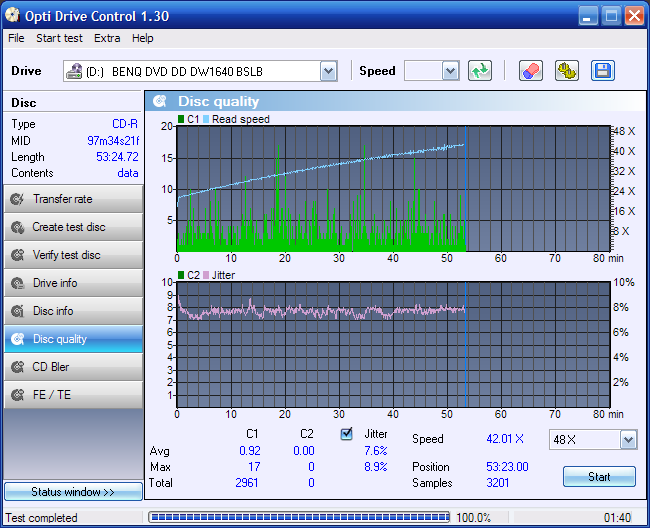The width and height of the screenshot is (650, 528).
Task: Click the elapsed time 01:40
Action: pyautogui.click(x=617, y=518)
